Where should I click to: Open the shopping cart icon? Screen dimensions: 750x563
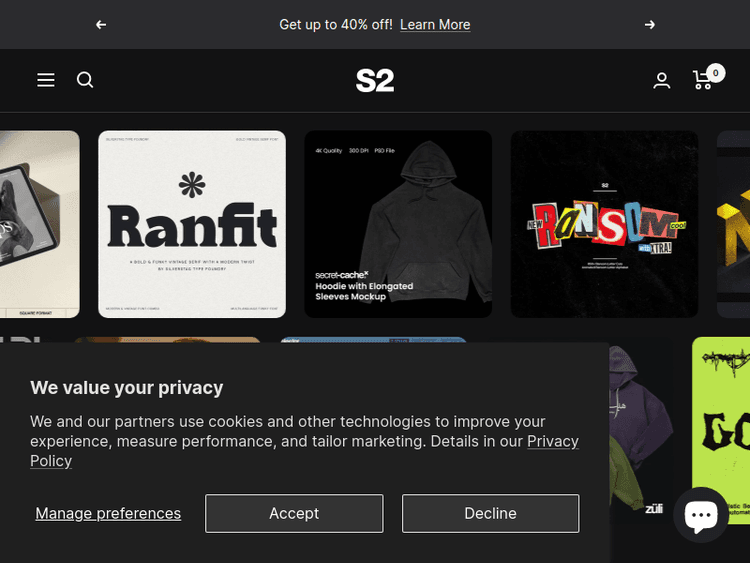click(704, 80)
